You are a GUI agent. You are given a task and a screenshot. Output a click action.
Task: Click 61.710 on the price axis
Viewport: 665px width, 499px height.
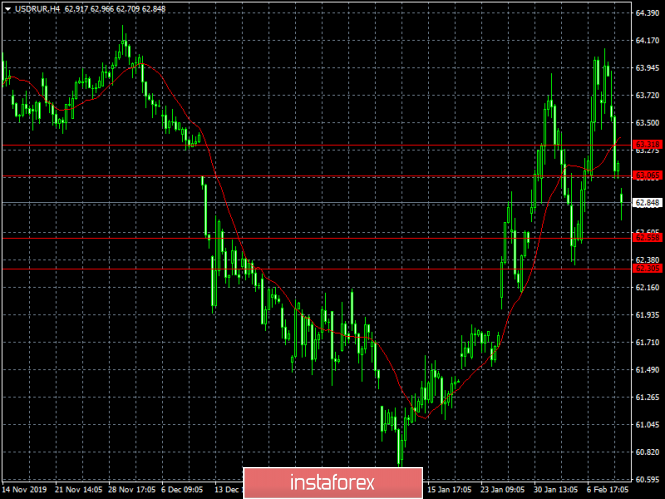click(648, 342)
